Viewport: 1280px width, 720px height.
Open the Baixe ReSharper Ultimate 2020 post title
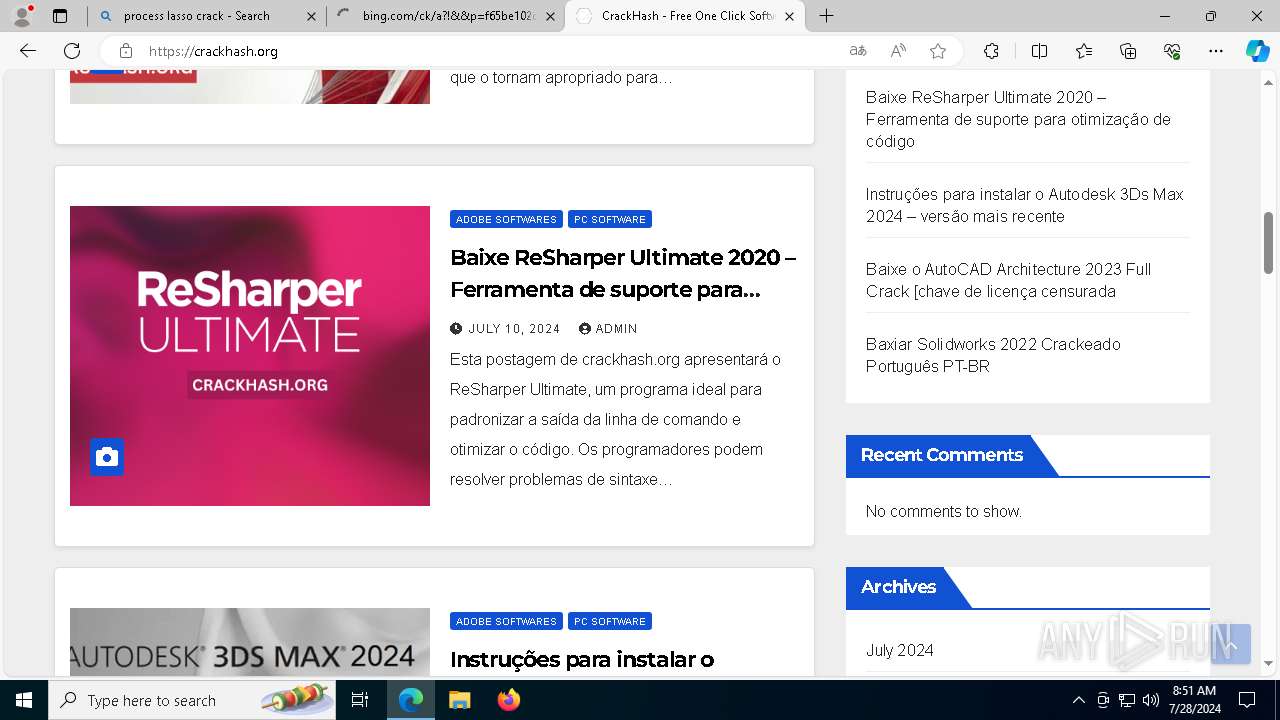tap(623, 273)
